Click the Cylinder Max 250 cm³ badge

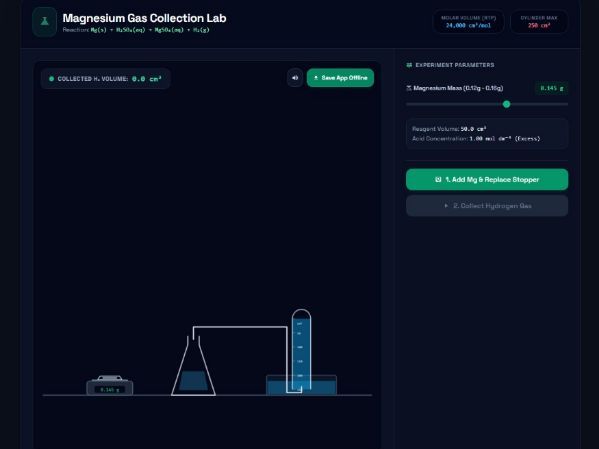click(x=539, y=22)
